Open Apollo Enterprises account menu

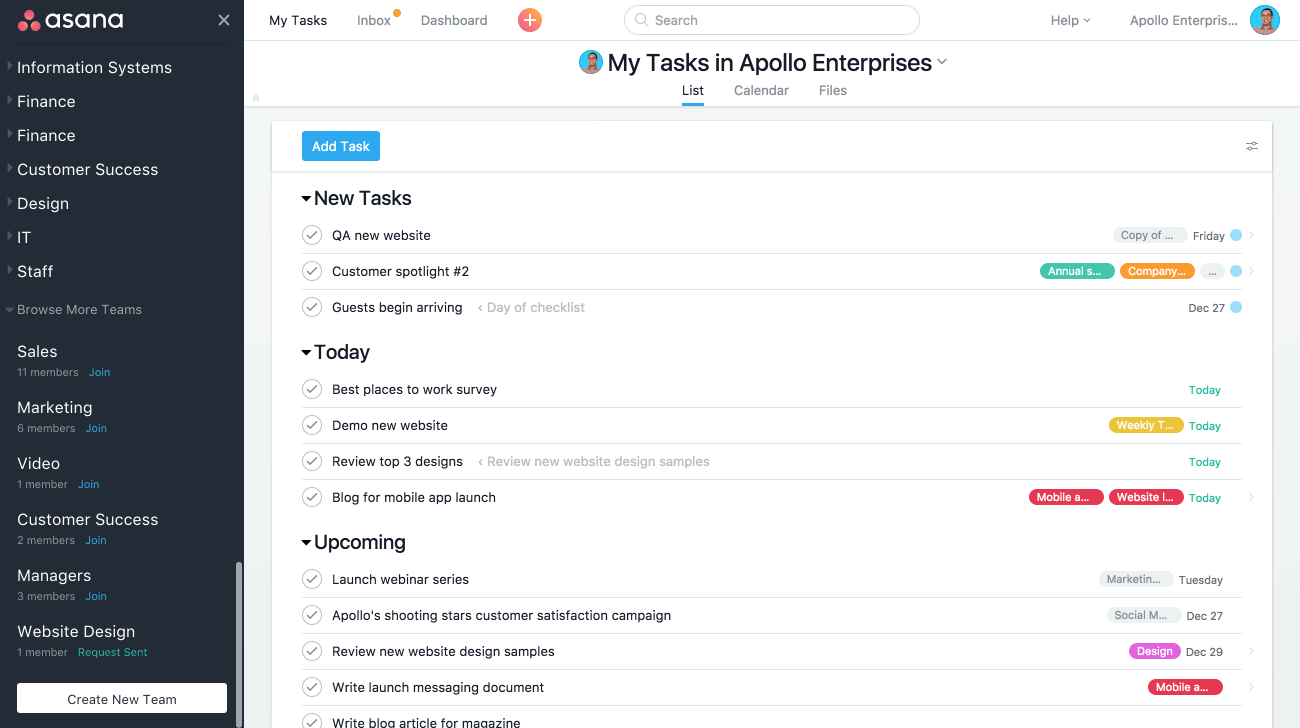(1183, 20)
